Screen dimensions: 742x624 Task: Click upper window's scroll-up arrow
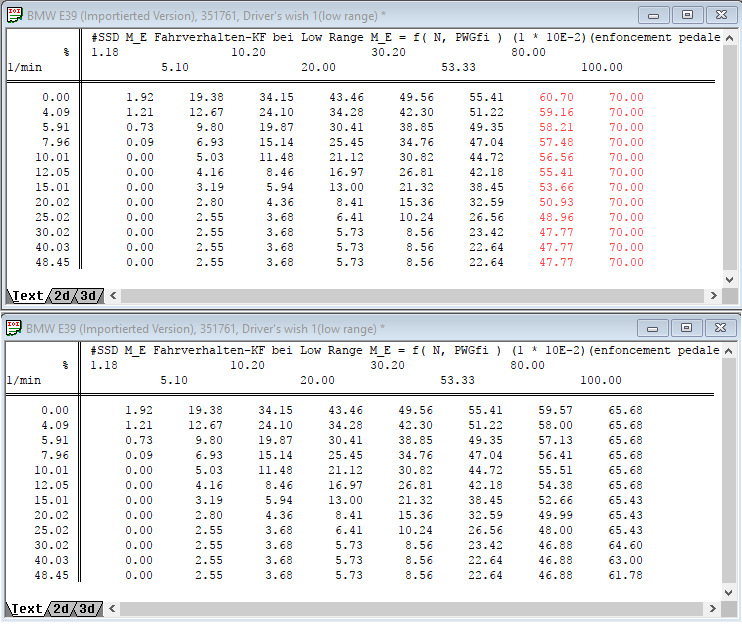(730, 38)
